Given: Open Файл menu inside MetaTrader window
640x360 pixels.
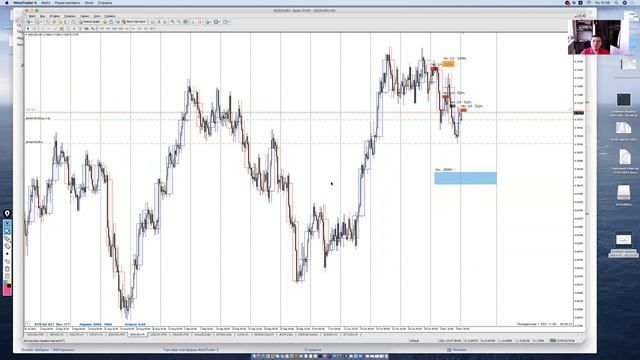Looking at the screenshot, I should tap(32, 16).
